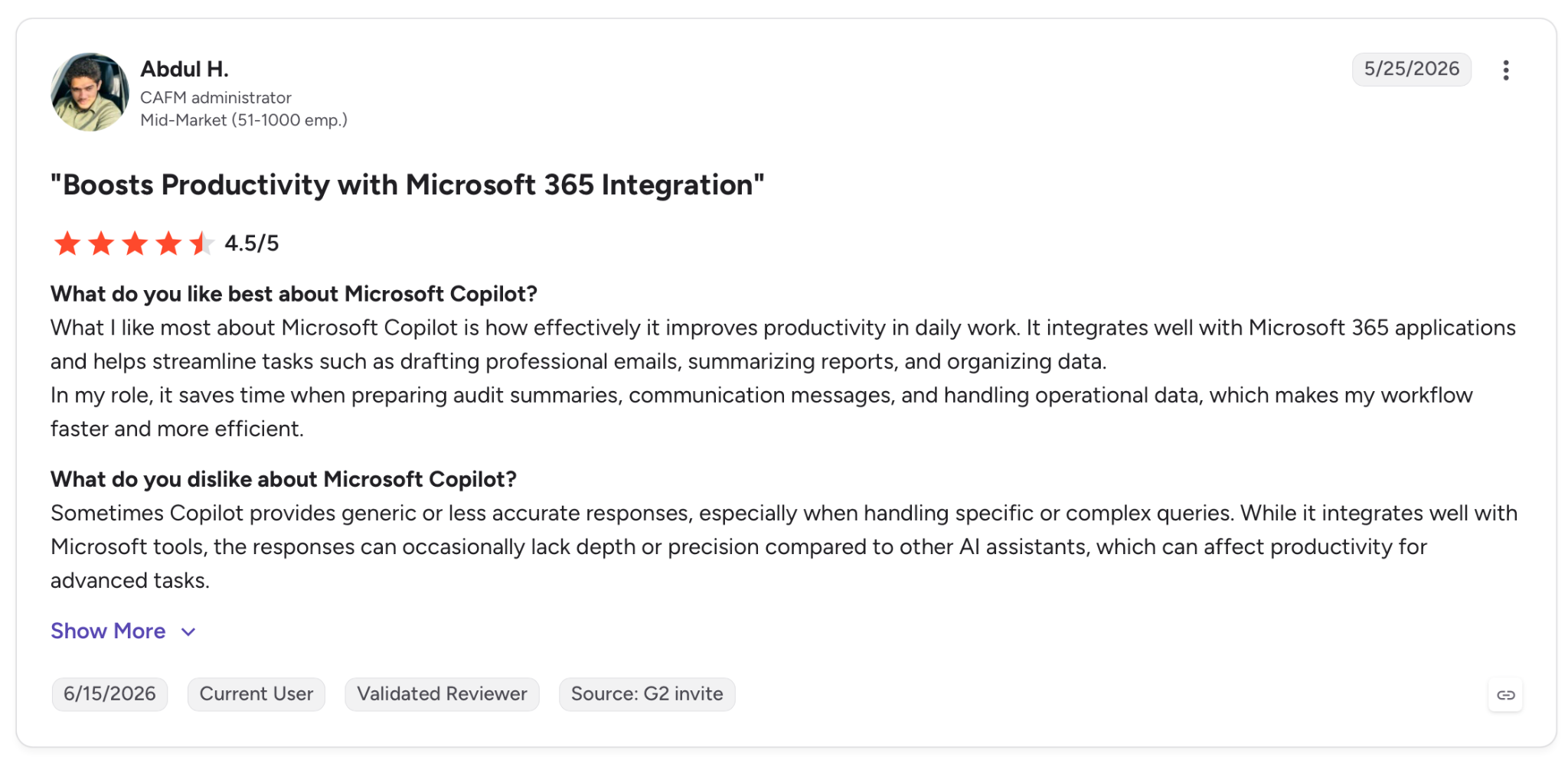This screenshot has height=760, width=1568.
Task: Click the half-filled fifth star
Action: [x=202, y=243]
